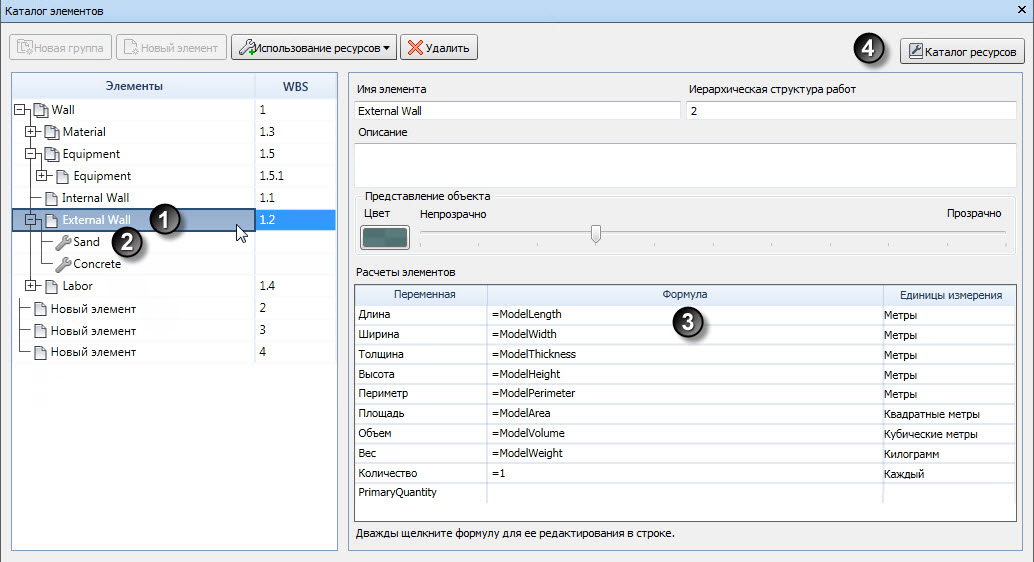Click the Имя элемента field containing External Wall

point(517,111)
